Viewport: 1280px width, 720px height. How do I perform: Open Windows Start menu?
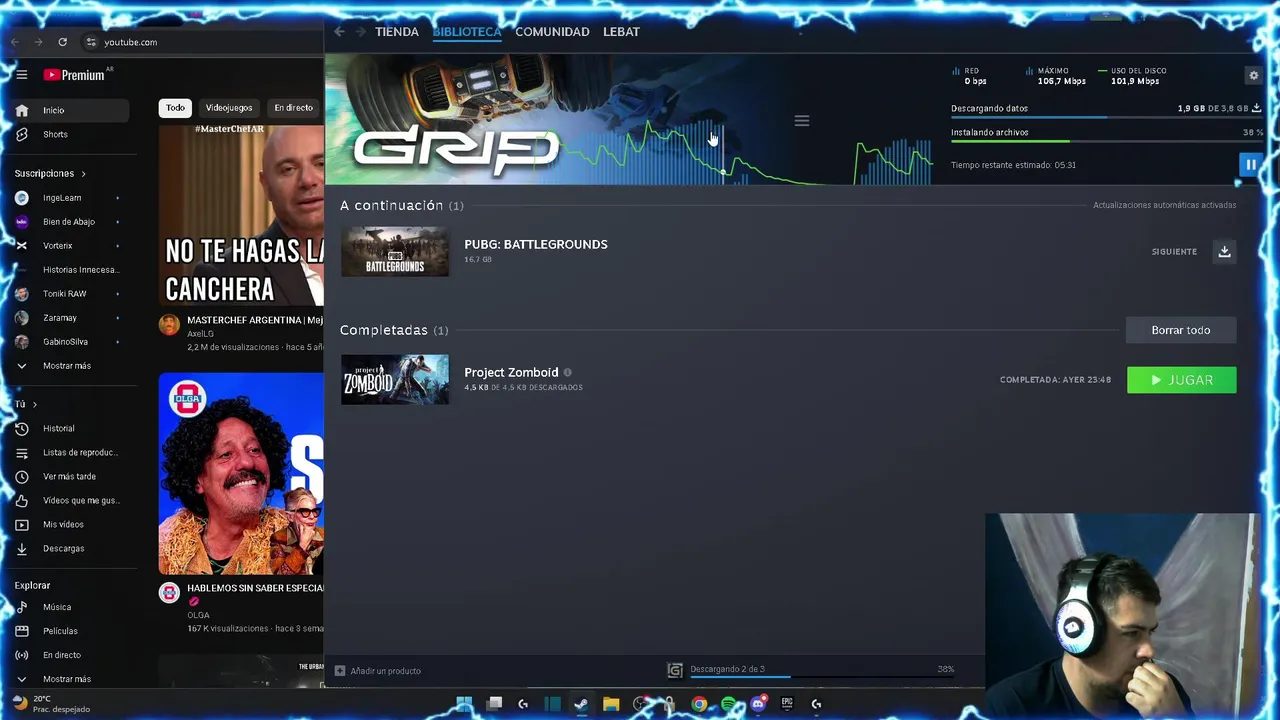(x=464, y=704)
